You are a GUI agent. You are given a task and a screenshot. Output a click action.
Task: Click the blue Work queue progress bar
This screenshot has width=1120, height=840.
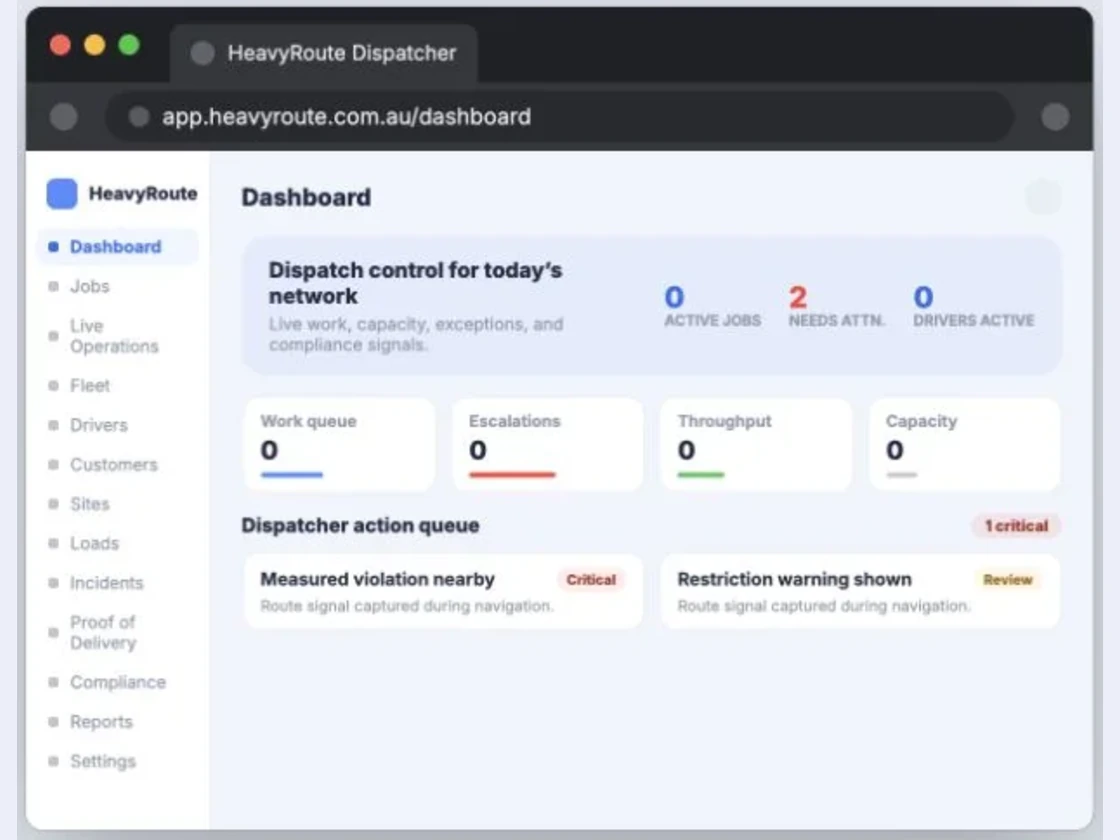pos(291,474)
